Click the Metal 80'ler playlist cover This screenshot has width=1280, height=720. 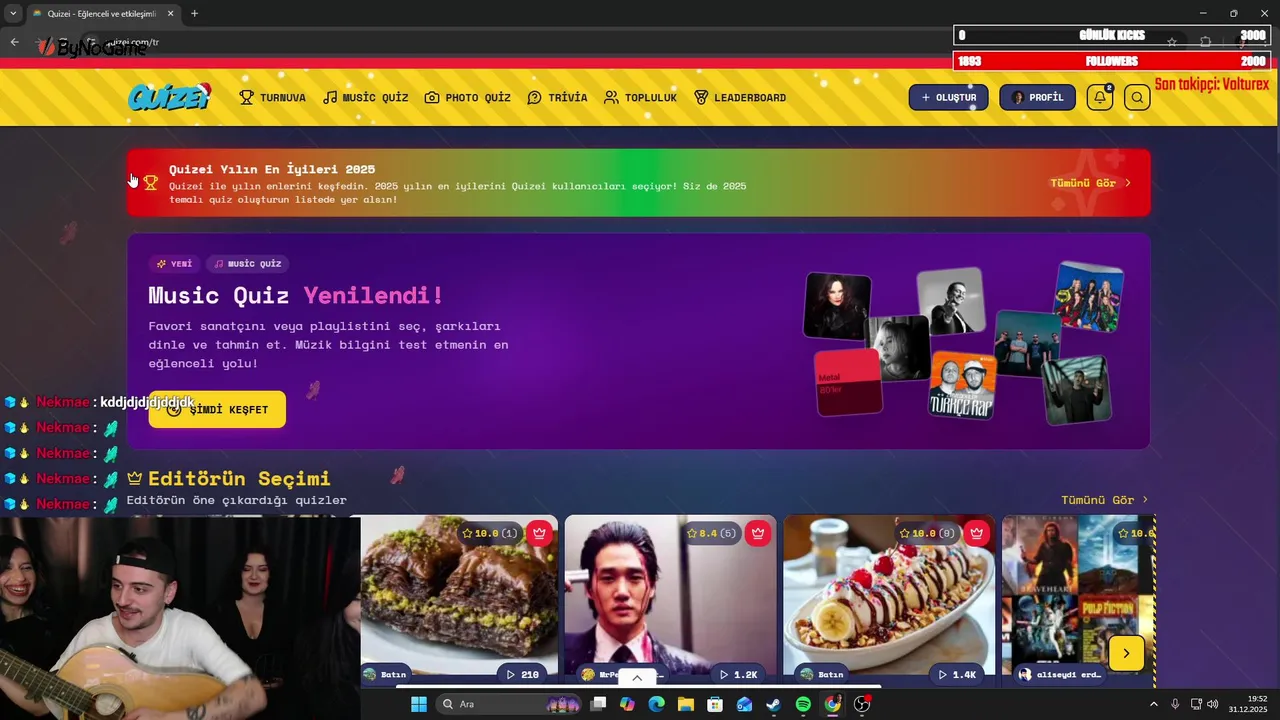(848, 381)
